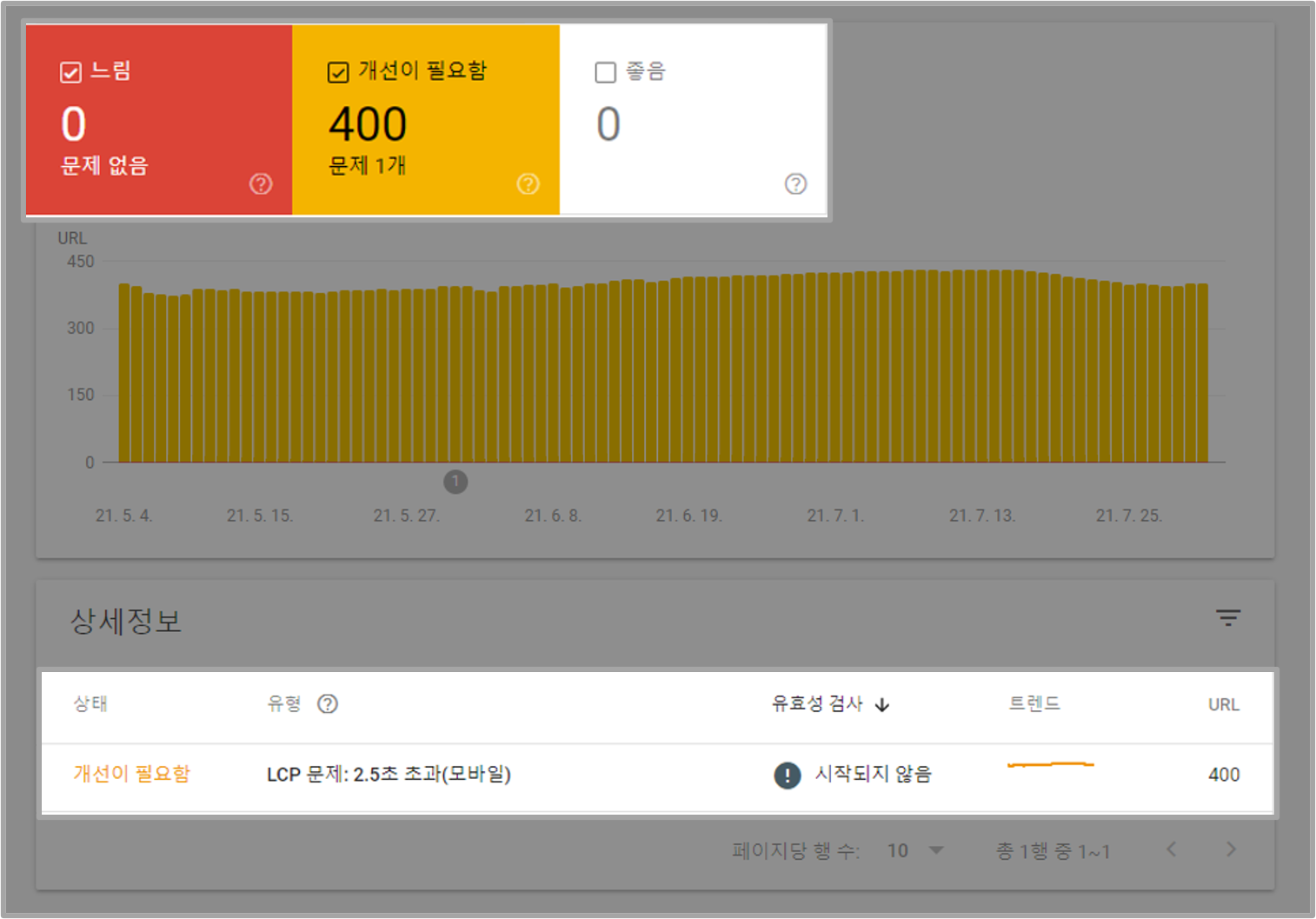Select the URL column header
Viewport: 1316px width, 919px height.
[1223, 703]
